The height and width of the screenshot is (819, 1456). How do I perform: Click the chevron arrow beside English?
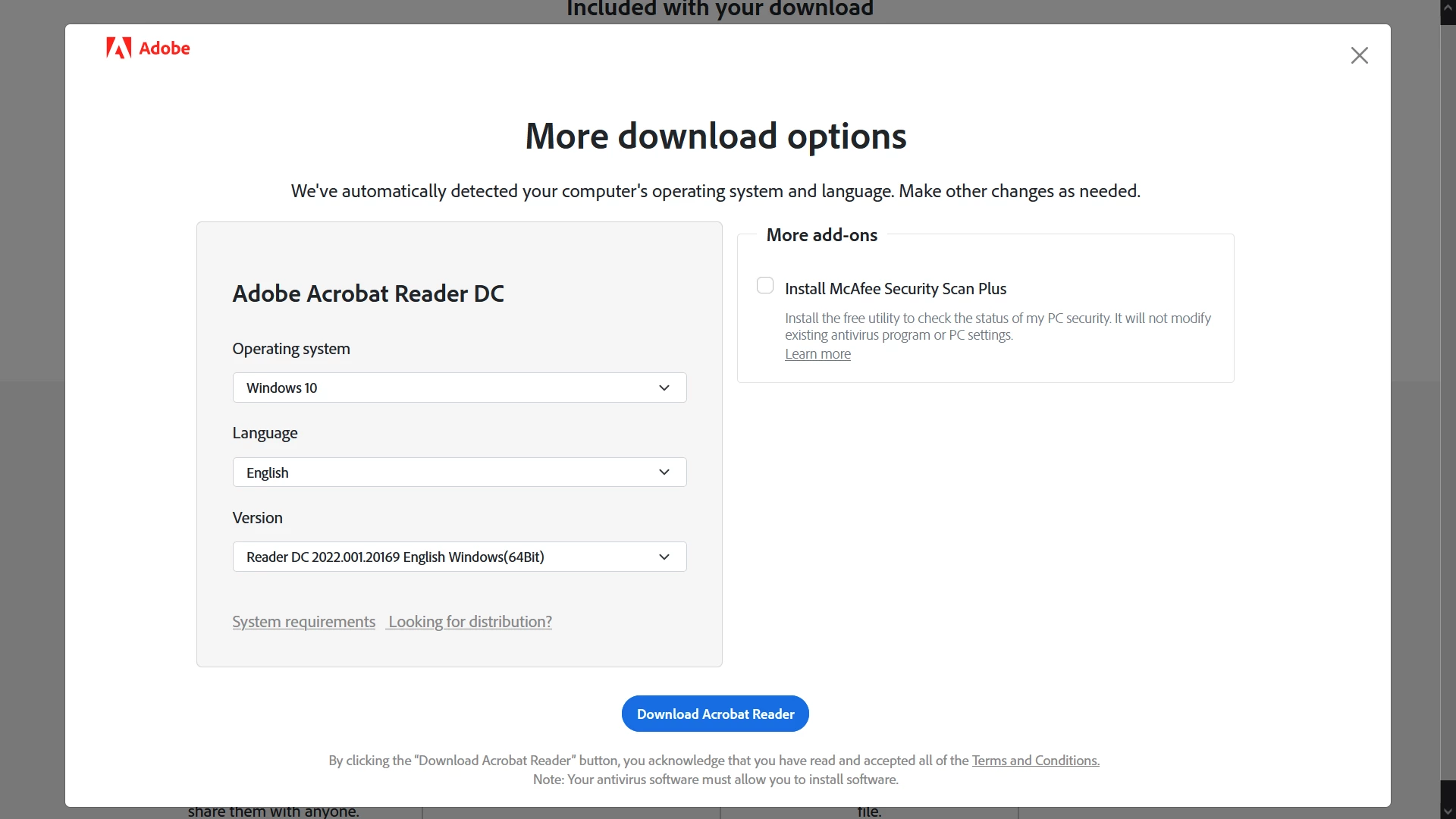pyautogui.click(x=664, y=472)
